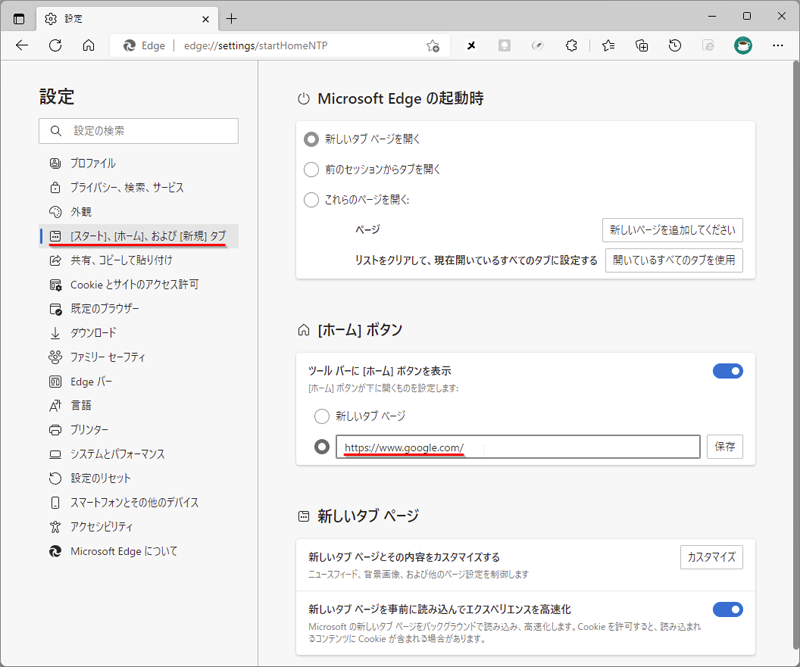Screen dimensions: 800x667
Task: Open 言語 settings
Action: click(x=138, y=406)
